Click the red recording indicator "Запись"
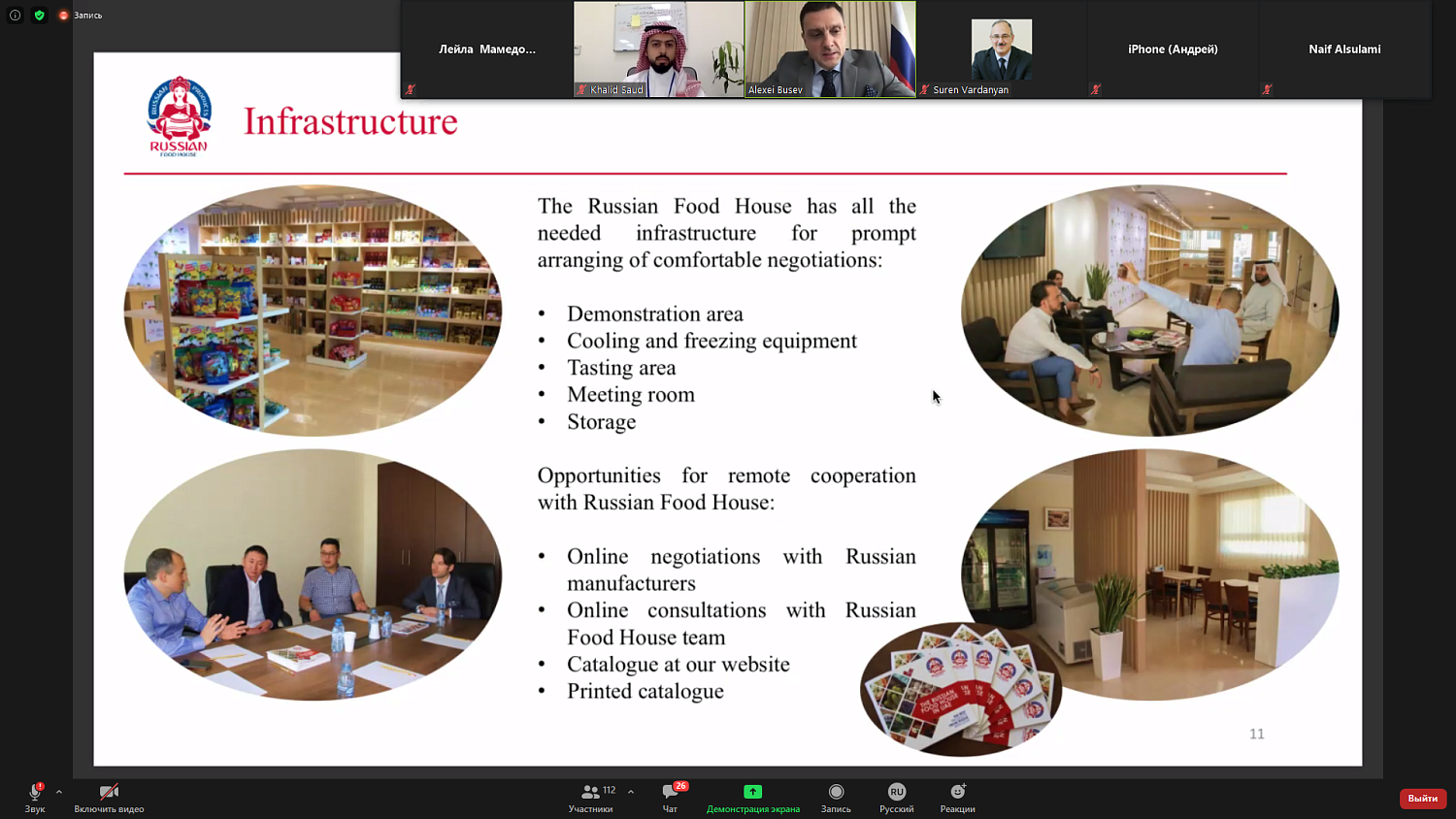Image resolution: width=1456 pixels, height=819 pixels. coord(81,16)
